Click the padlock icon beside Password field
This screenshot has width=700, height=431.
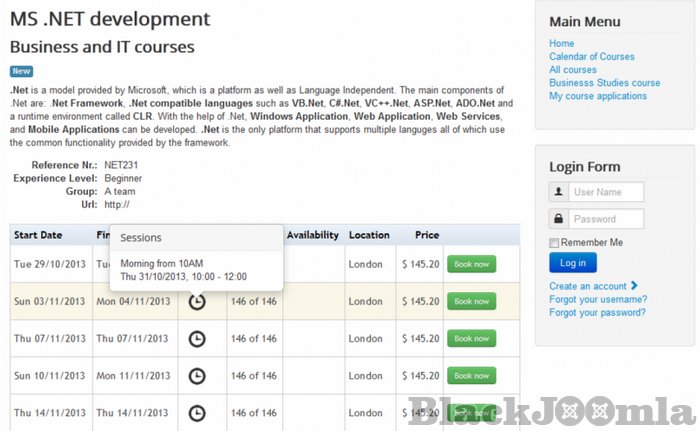pos(558,219)
